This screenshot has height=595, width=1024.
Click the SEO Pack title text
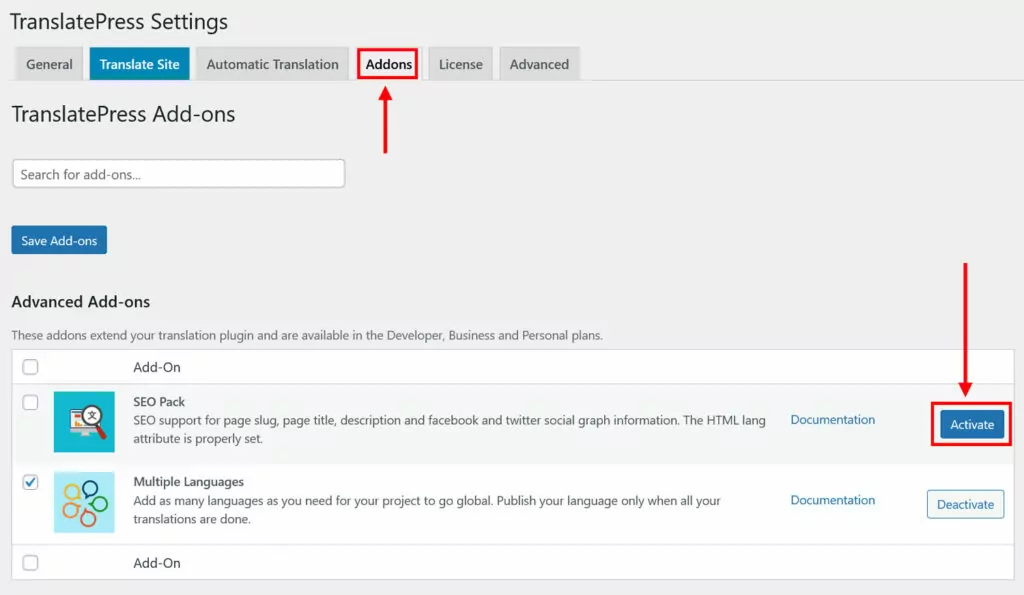click(x=159, y=402)
